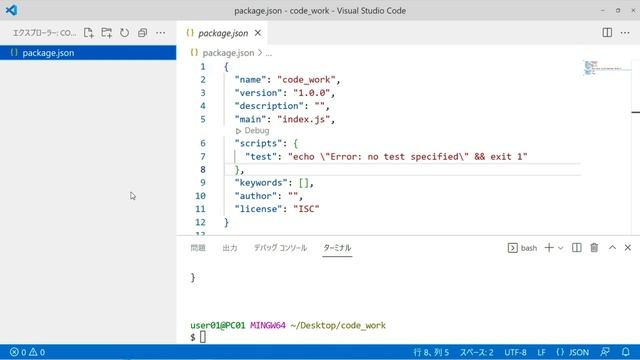
Task: Click the bash terminal shell label
Action: [522, 248]
